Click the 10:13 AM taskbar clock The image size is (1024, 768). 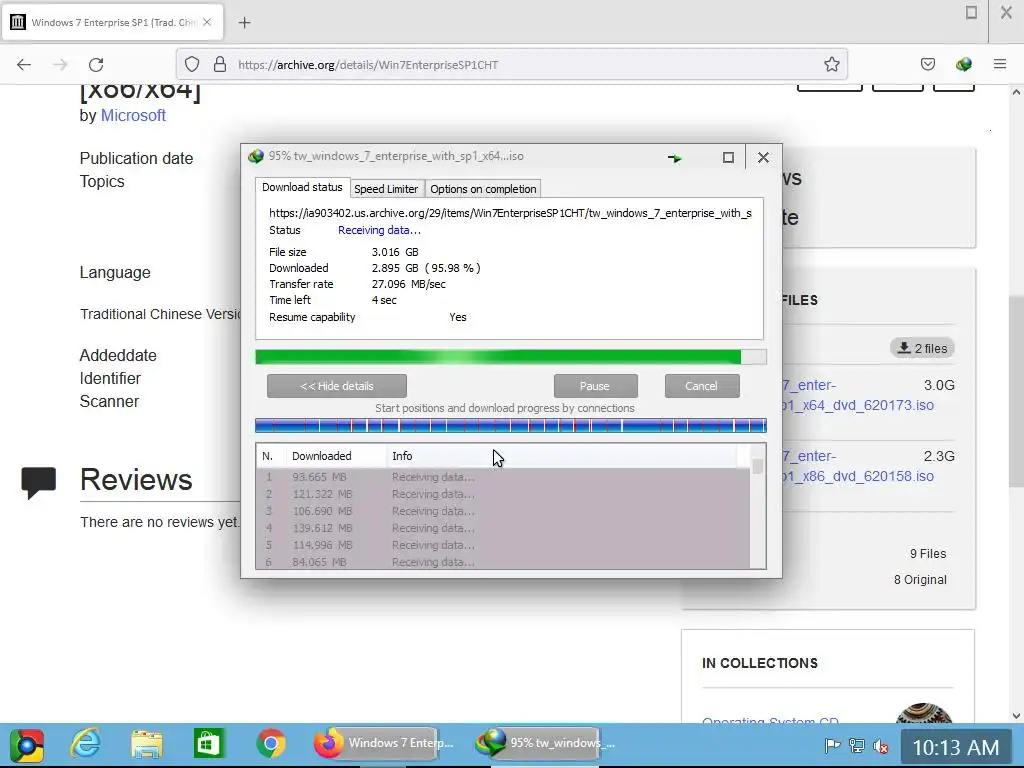[956, 747]
